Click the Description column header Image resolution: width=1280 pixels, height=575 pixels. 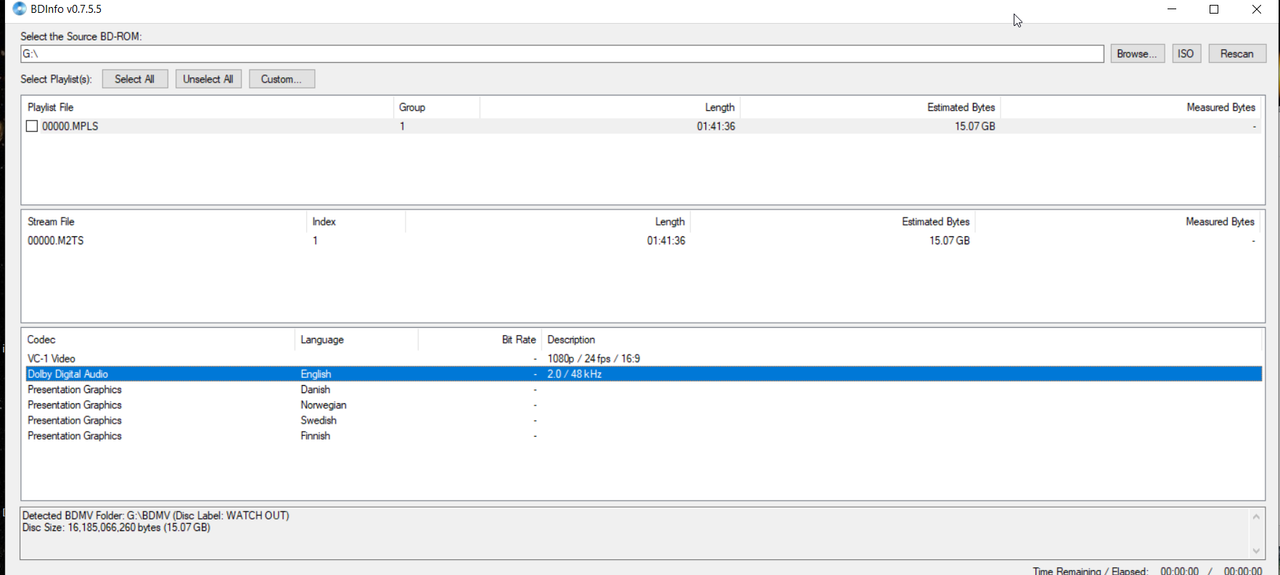tap(900, 340)
